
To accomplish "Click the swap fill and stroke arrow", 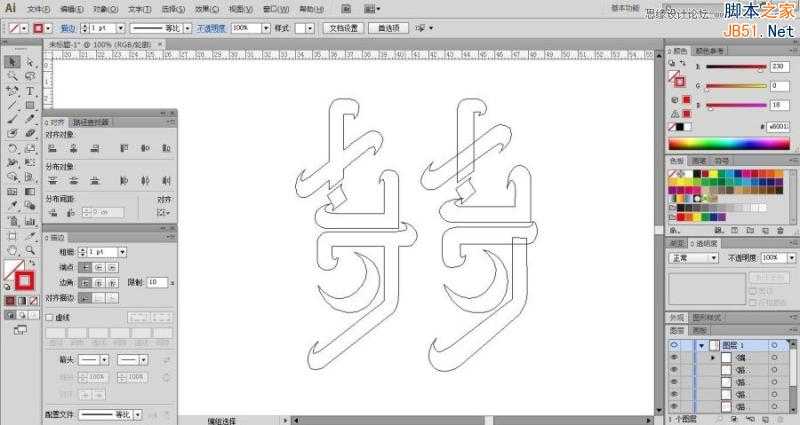I will tap(32, 263).
